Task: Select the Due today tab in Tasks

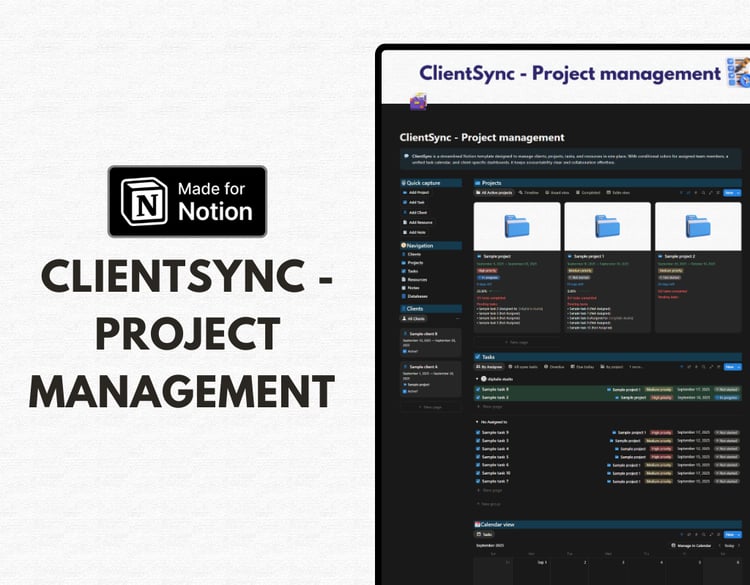Action: point(582,367)
